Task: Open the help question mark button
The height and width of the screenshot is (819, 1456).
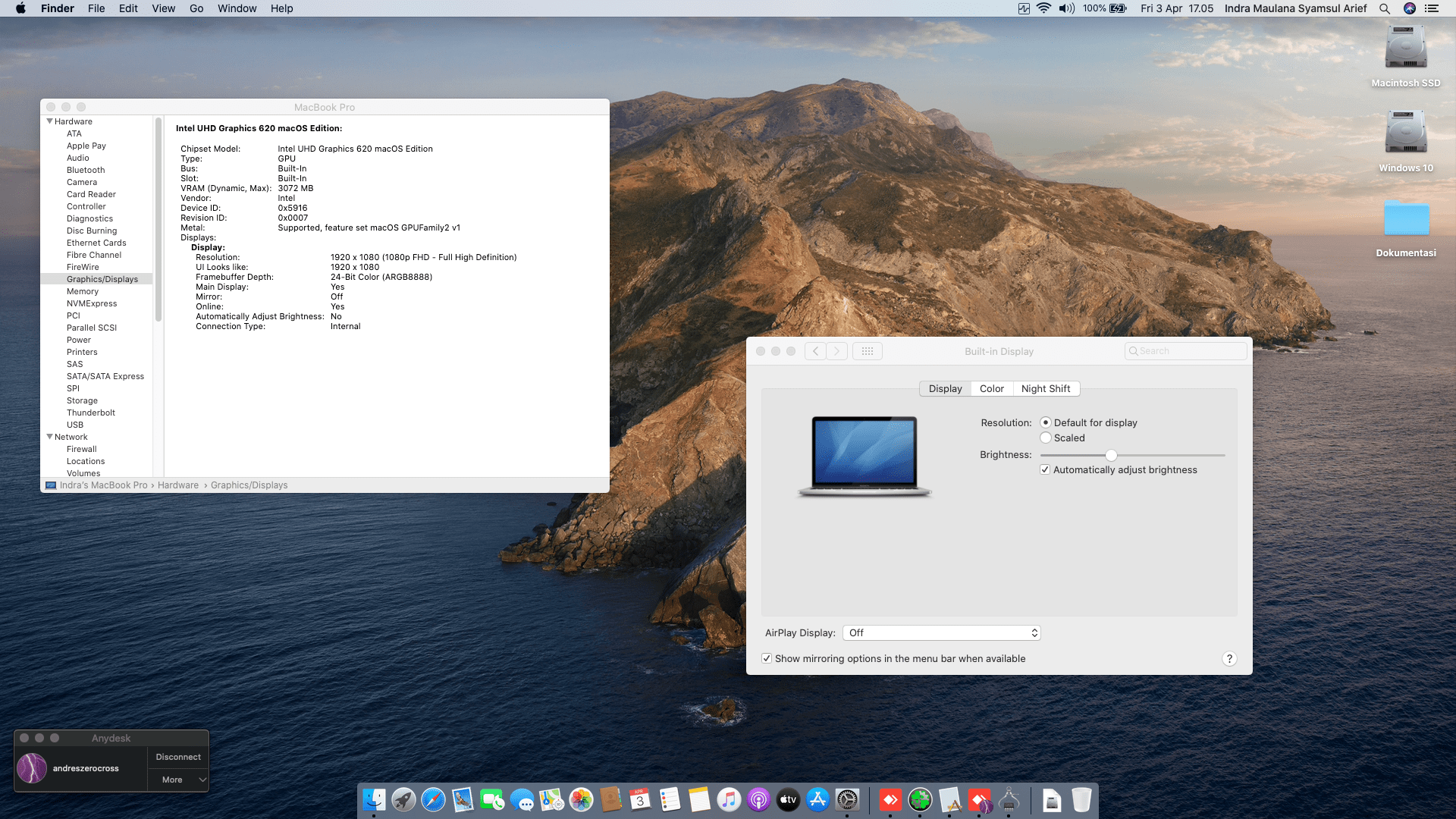Action: click(1229, 658)
